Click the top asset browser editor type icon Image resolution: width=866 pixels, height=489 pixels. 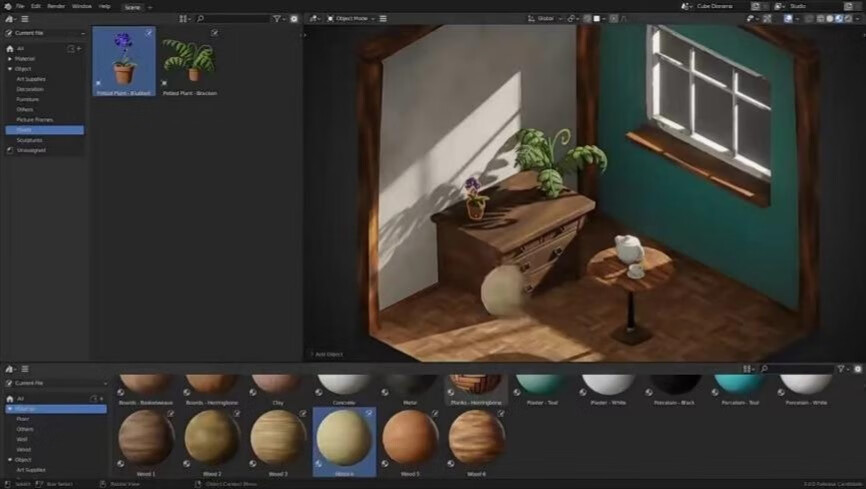point(11,18)
